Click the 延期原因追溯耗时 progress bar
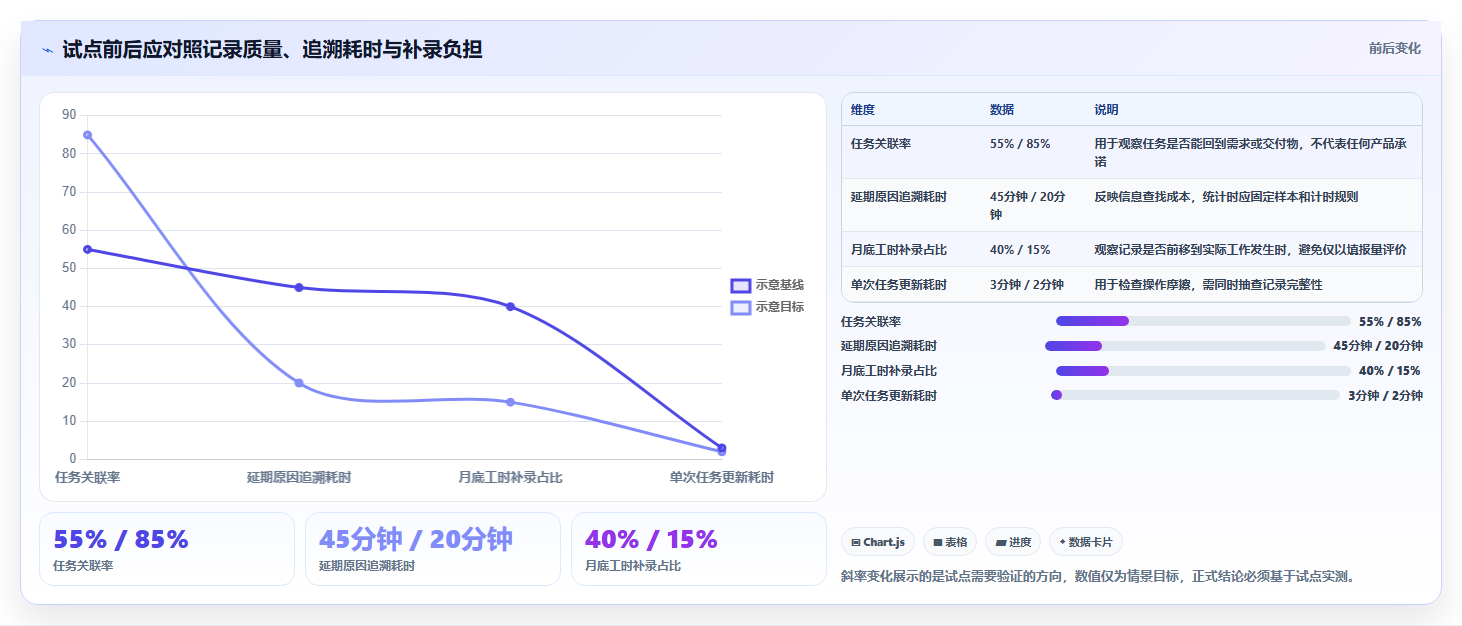 [x=1185, y=346]
